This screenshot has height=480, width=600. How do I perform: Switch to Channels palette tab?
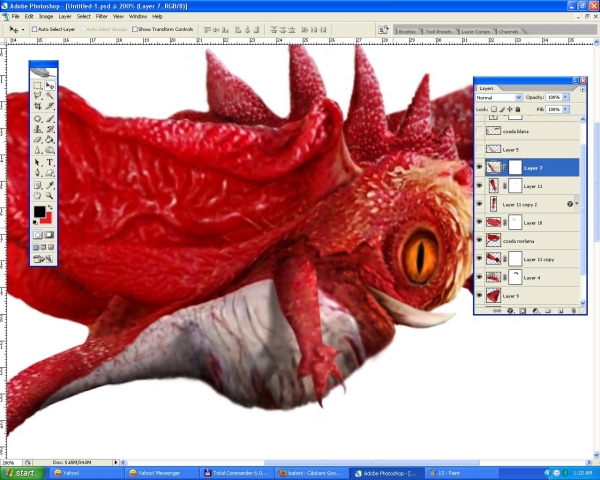click(x=509, y=31)
